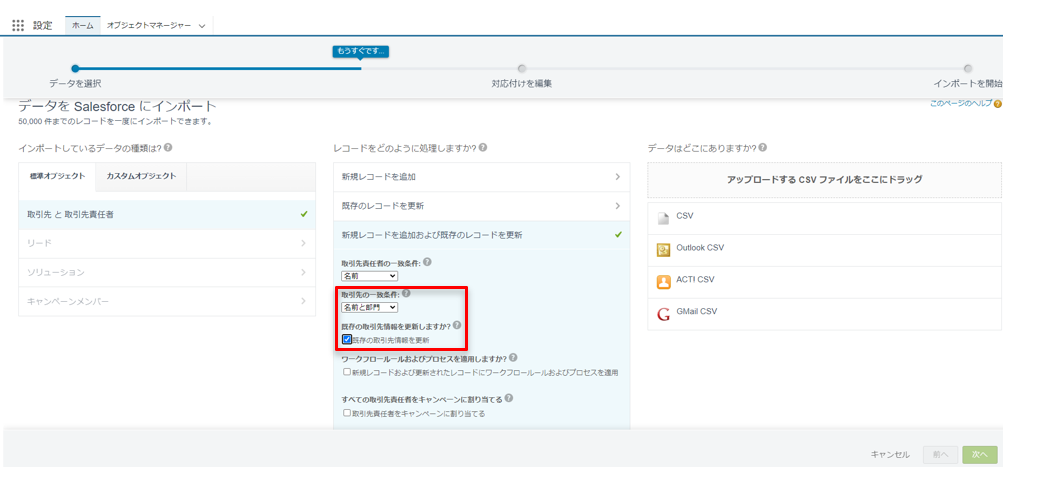Select the リード object row
Image resolution: width=1038 pixels, height=479 pixels.
tap(167, 243)
